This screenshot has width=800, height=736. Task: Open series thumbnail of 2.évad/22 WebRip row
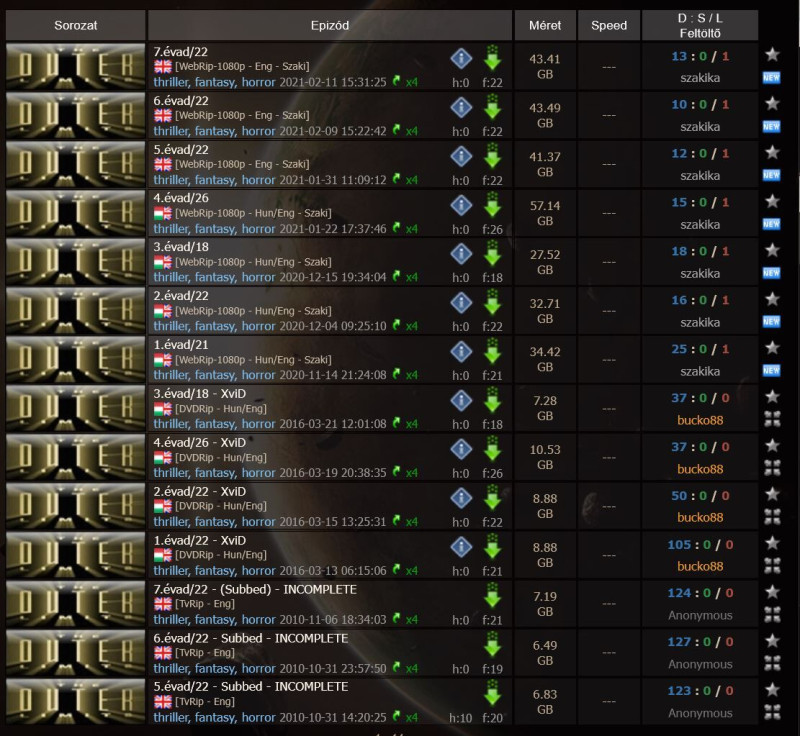(x=76, y=311)
